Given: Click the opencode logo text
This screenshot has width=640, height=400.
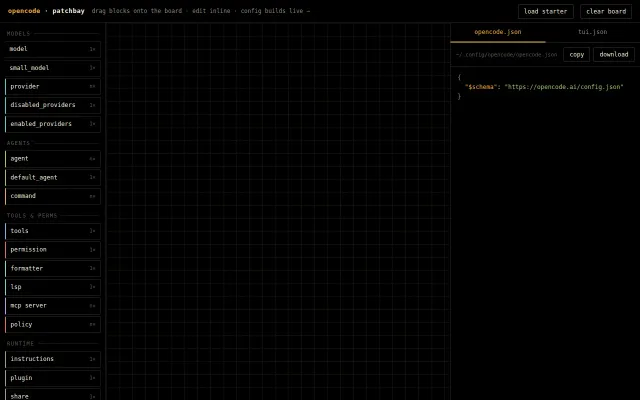Looking at the screenshot, I should coord(24,11).
